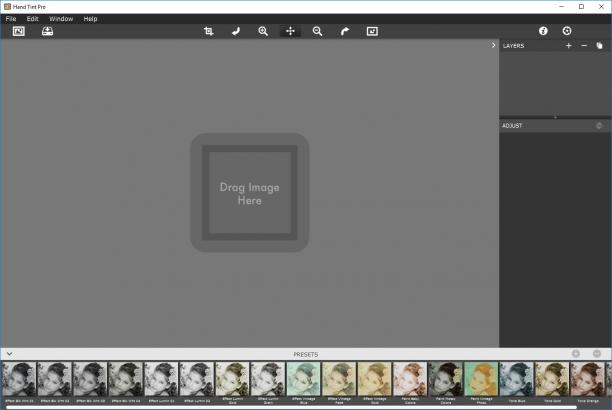Click the Fit Image to Screen icon
Image resolution: width=612 pixels, height=410 pixels.
pyautogui.click(x=372, y=31)
